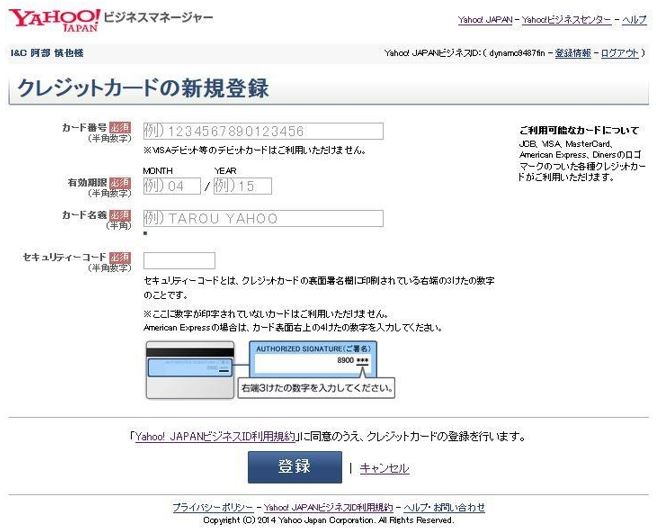This screenshot has width=656, height=529.
Task: Click the 右端3けたの数字を入力してください callout
Action: click(x=317, y=388)
